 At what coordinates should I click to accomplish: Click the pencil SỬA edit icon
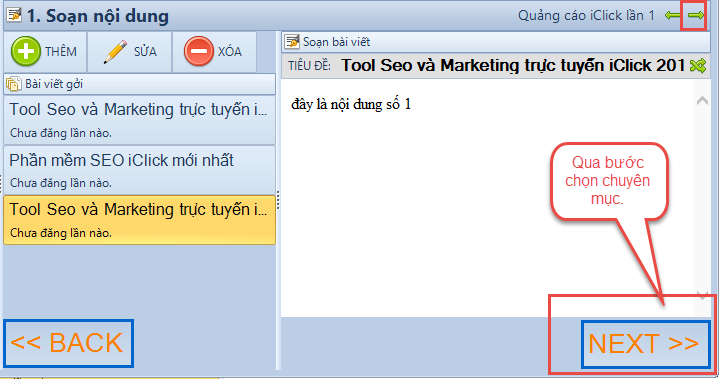pyautogui.click(x=115, y=51)
